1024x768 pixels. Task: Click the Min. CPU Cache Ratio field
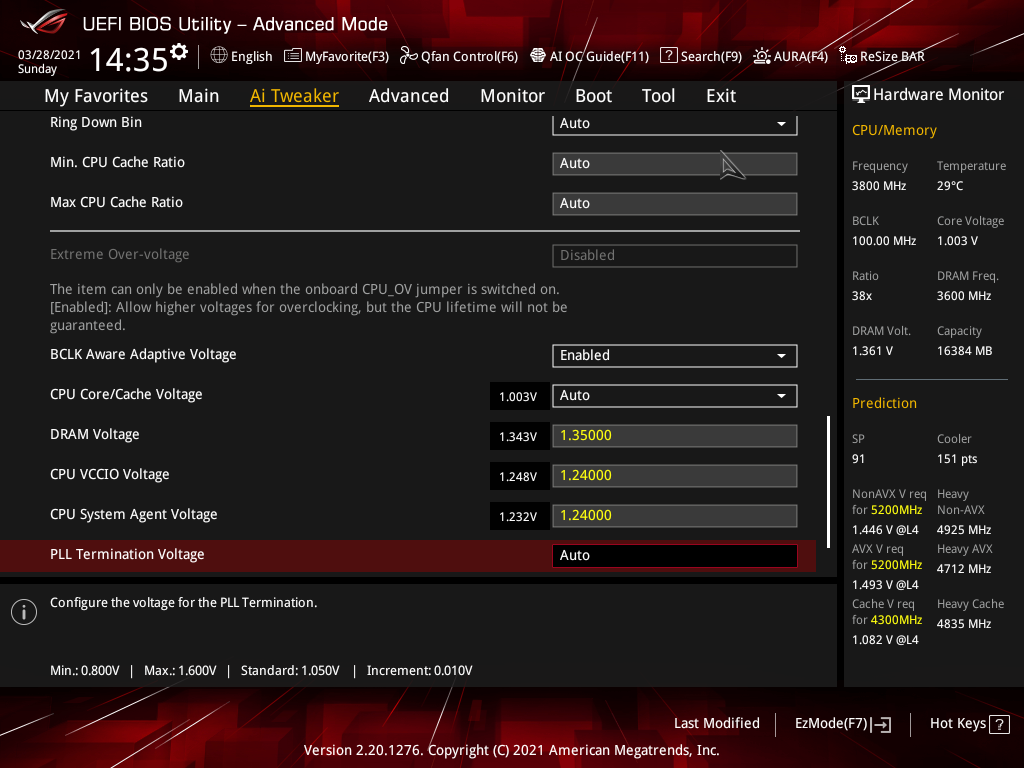click(675, 164)
